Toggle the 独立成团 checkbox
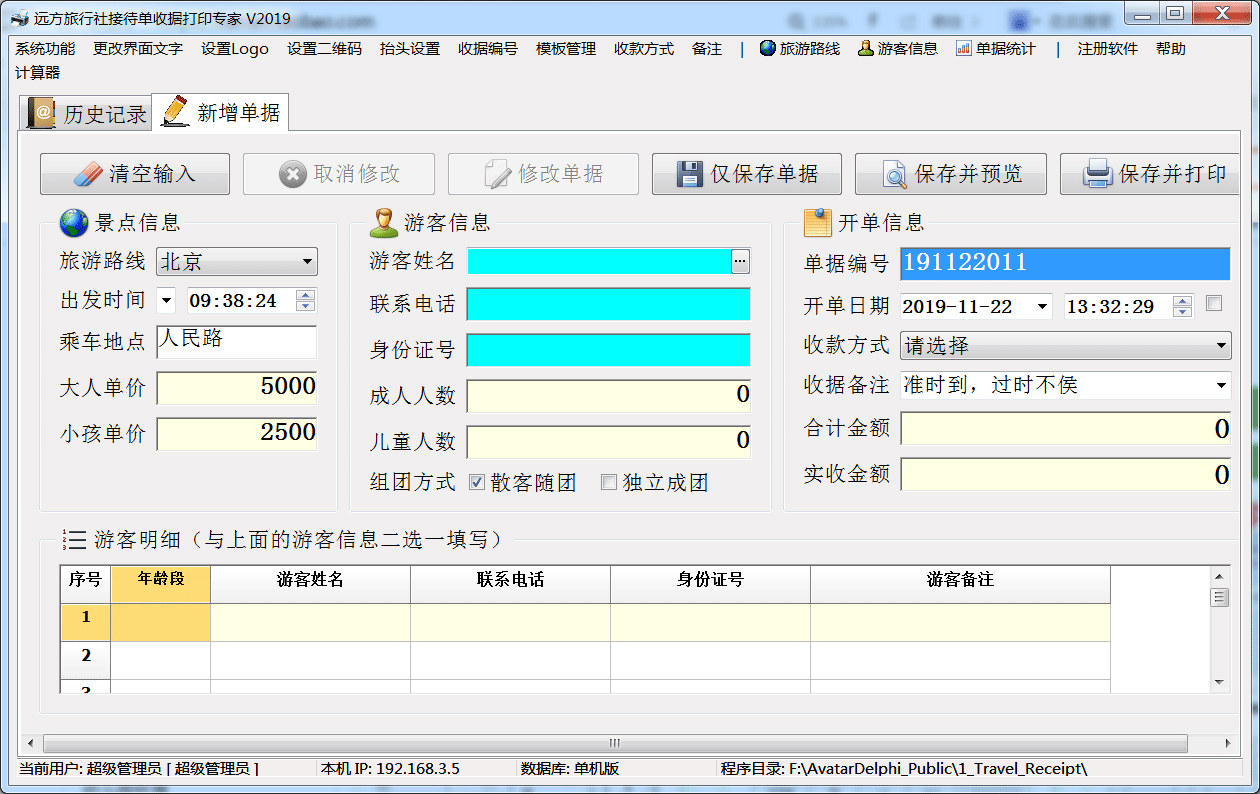The width and height of the screenshot is (1260, 794). [x=608, y=482]
